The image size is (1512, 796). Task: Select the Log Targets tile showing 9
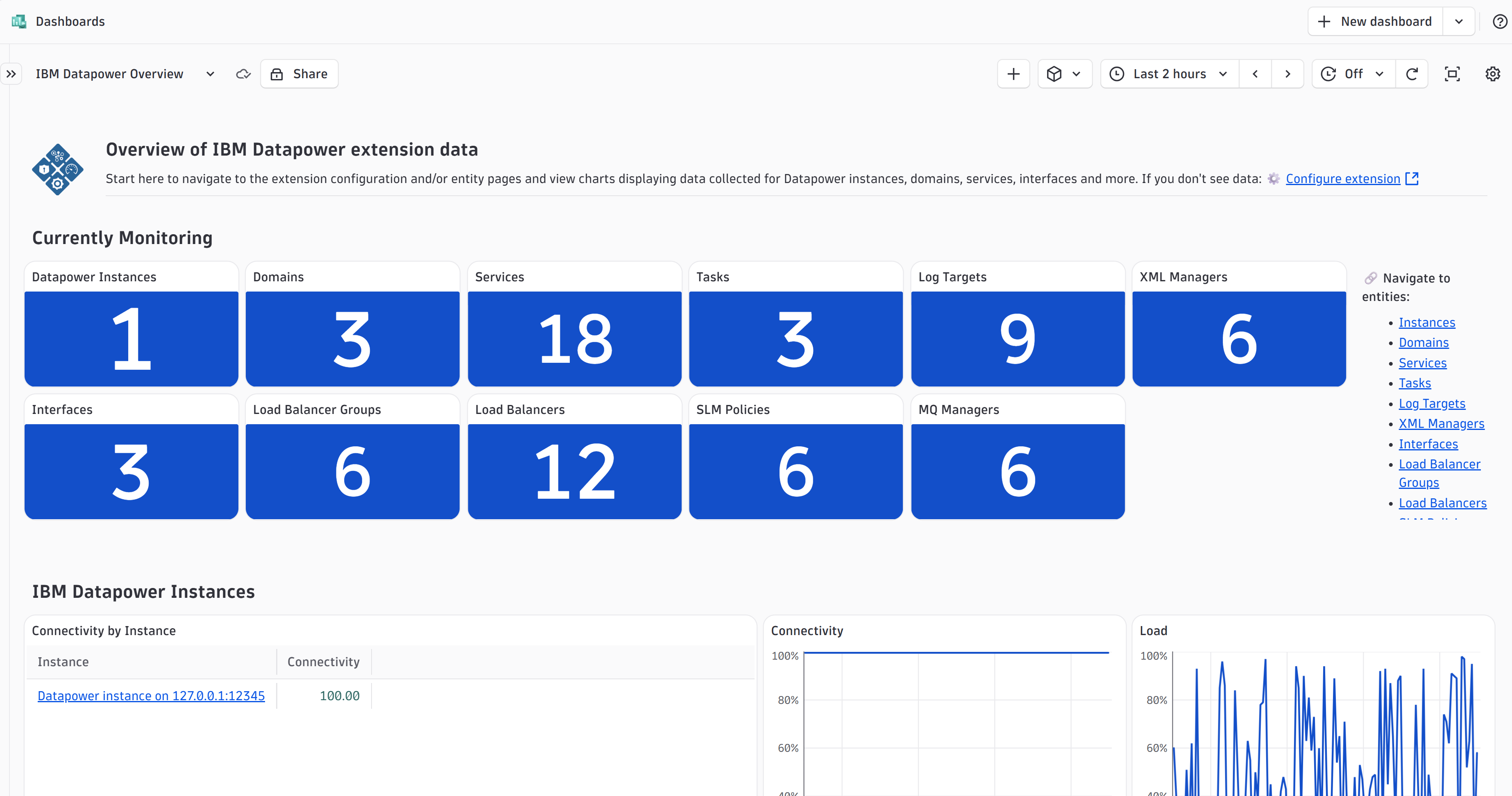[1018, 324]
